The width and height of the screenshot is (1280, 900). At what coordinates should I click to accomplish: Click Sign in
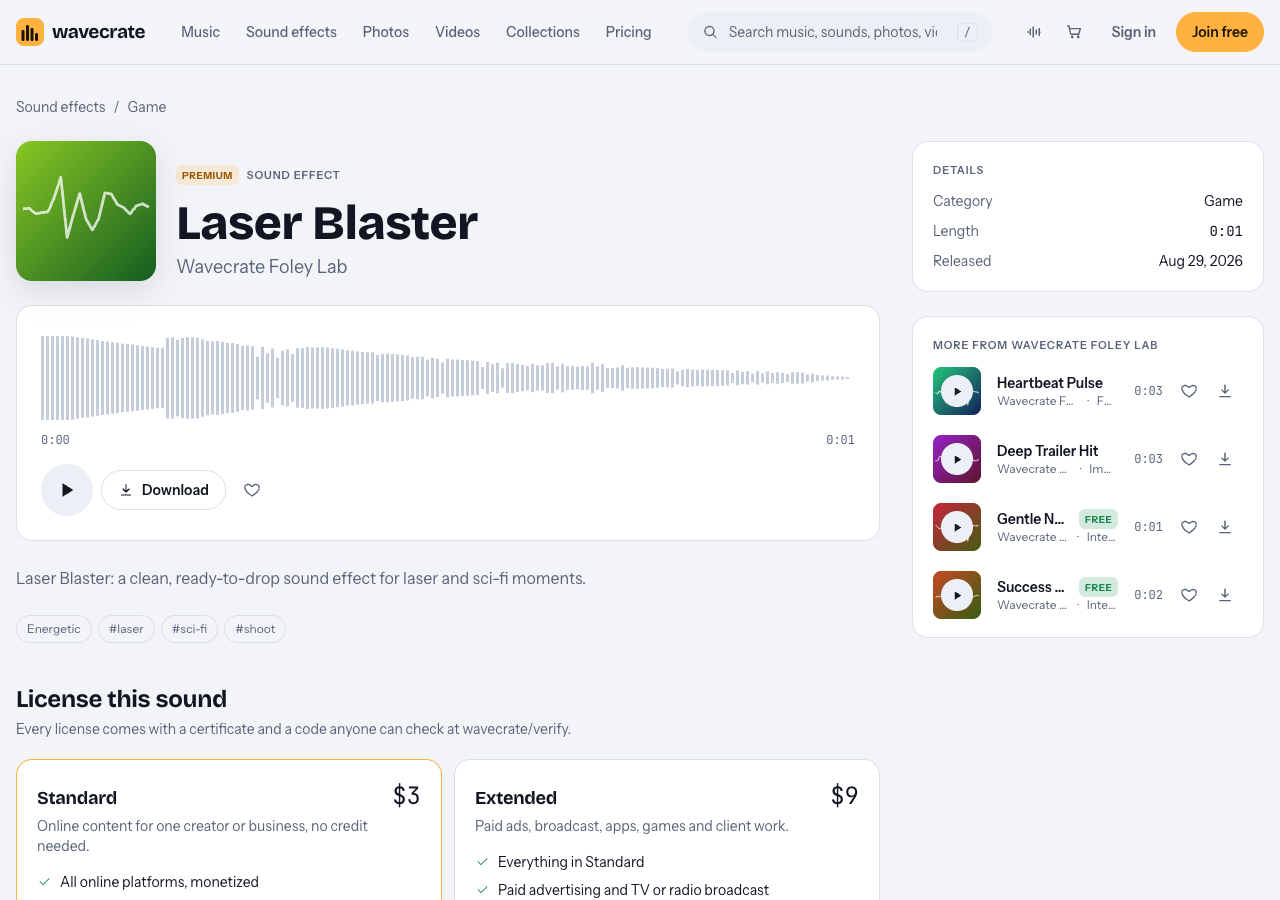click(1133, 32)
